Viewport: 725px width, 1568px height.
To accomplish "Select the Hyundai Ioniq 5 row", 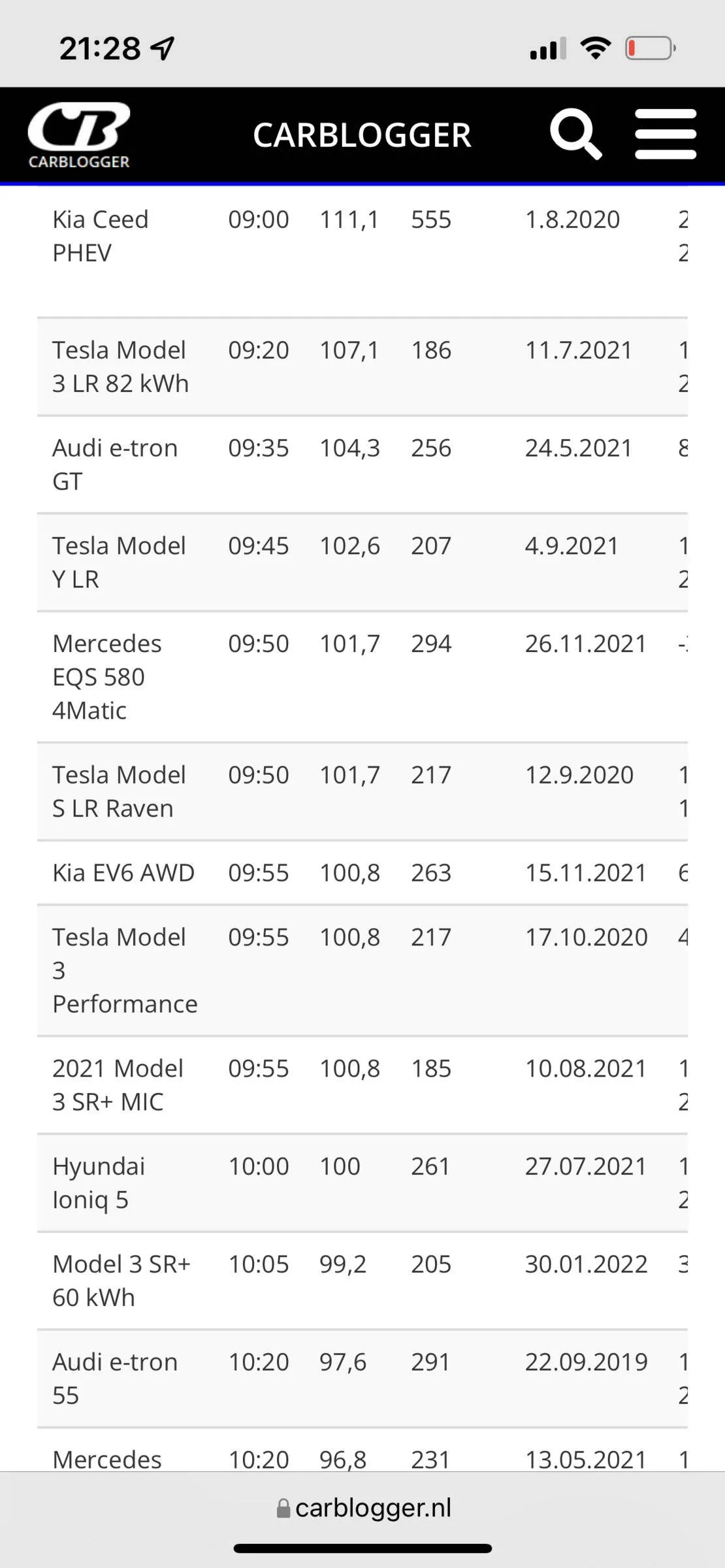I will [99, 1183].
